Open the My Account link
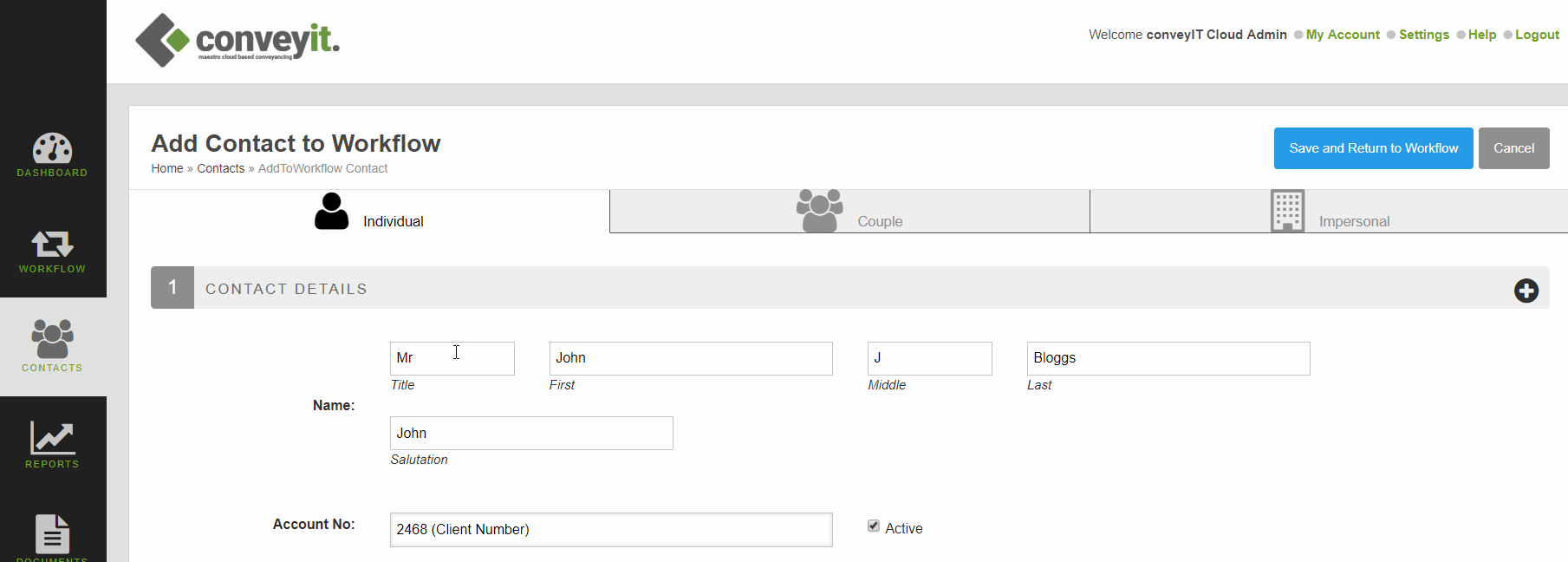The image size is (1568, 562). (x=1343, y=35)
